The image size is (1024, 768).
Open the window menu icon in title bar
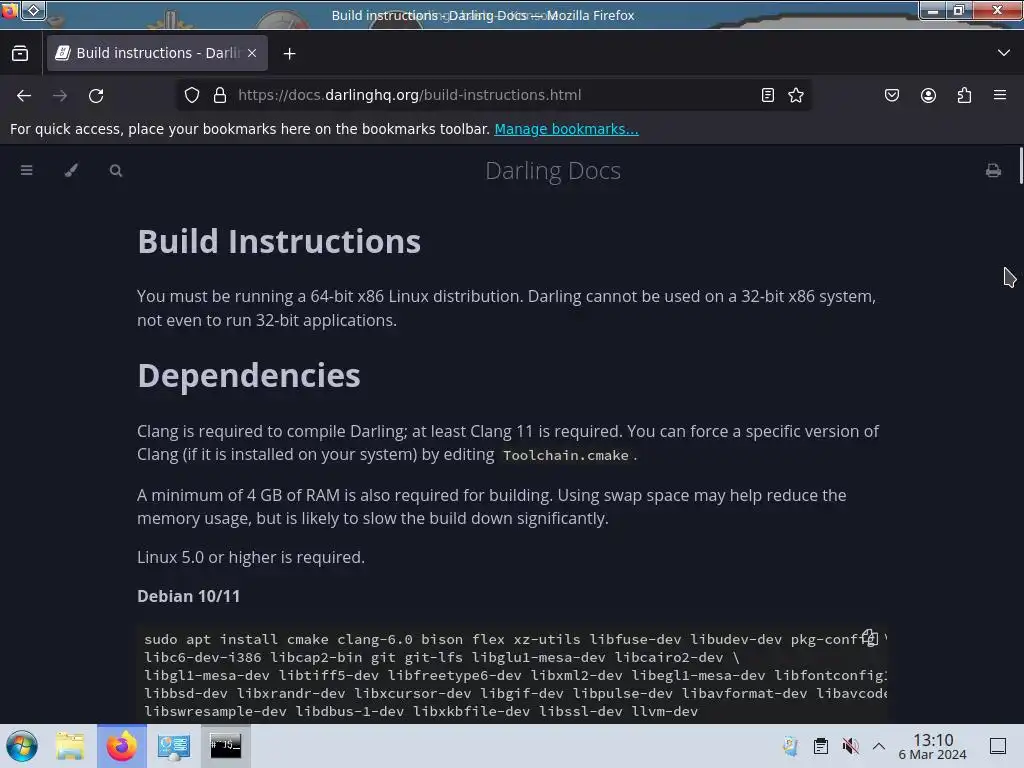[9, 10]
